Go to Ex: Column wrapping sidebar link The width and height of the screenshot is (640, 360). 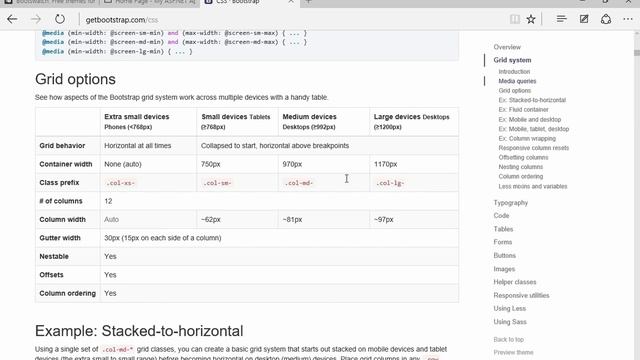(527, 138)
